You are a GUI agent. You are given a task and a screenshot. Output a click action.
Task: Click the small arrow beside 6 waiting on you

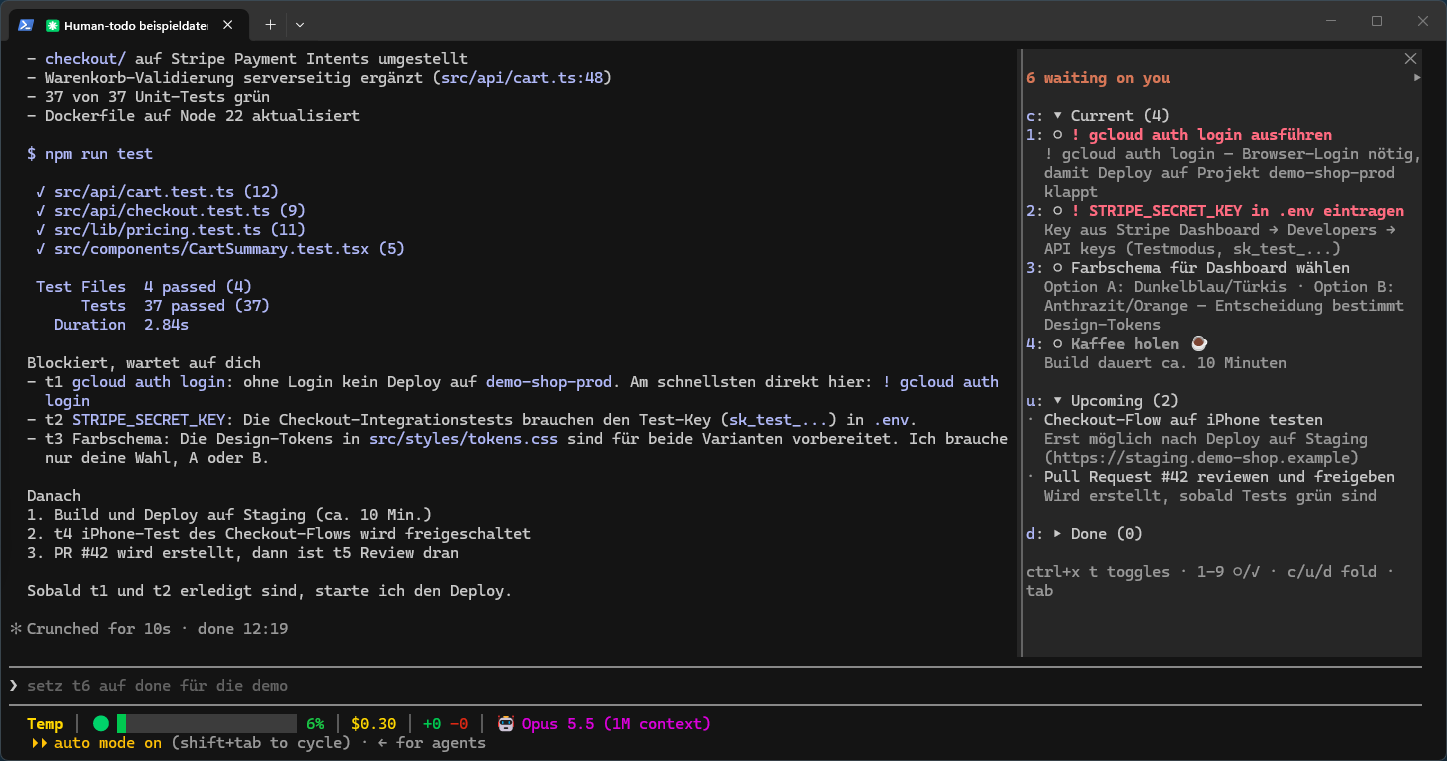click(1416, 77)
